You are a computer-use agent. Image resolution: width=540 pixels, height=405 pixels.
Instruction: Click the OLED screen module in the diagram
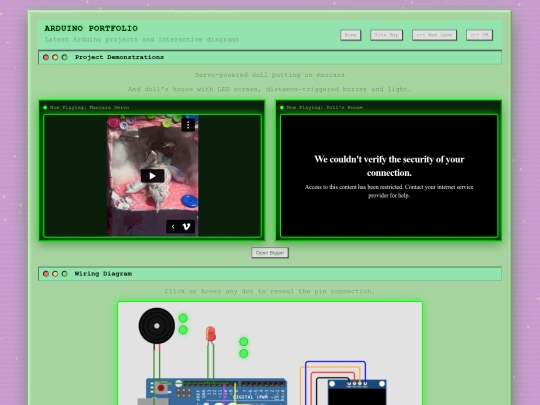tap(357, 392)
